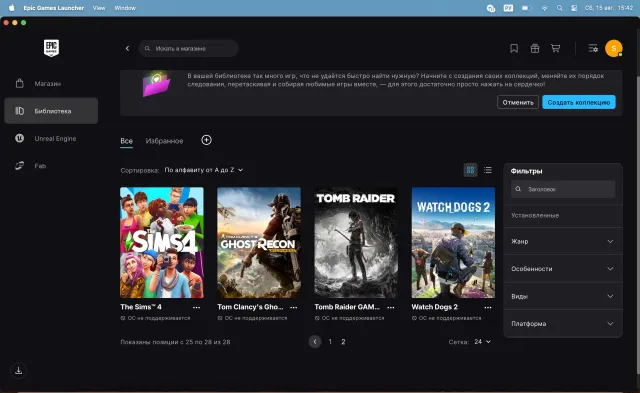640x393 pixels.
Task: Expand the Платформа filter
Action: (563, 324)
